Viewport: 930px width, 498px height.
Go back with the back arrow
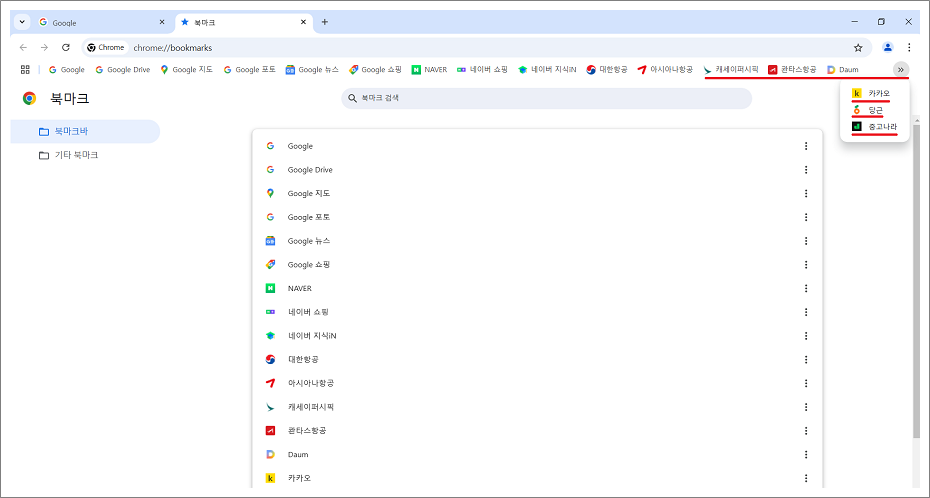point(23,47)
